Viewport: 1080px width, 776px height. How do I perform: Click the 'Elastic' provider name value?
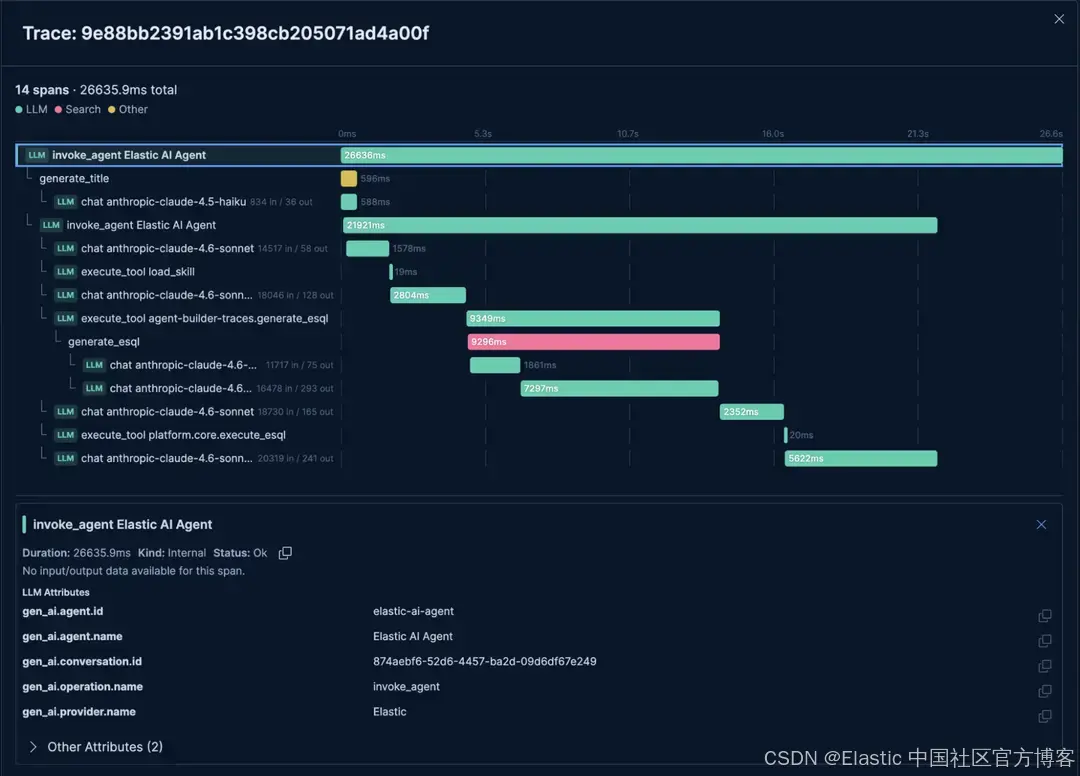coord(389,712)
